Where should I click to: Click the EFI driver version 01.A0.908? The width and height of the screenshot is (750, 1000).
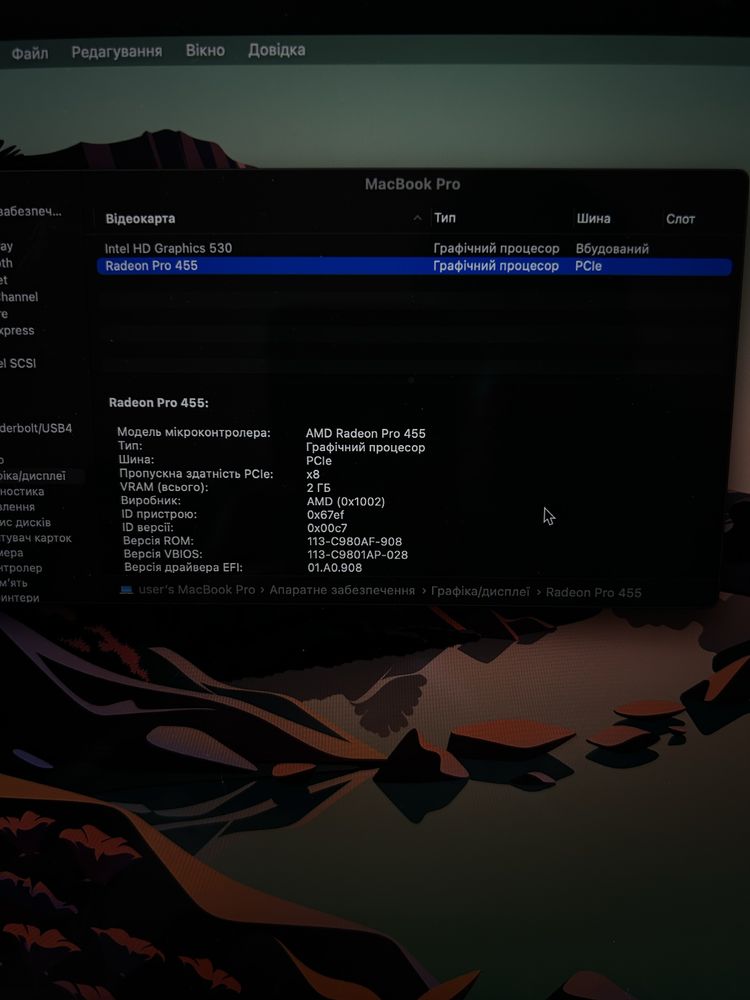tap(335, 568)
